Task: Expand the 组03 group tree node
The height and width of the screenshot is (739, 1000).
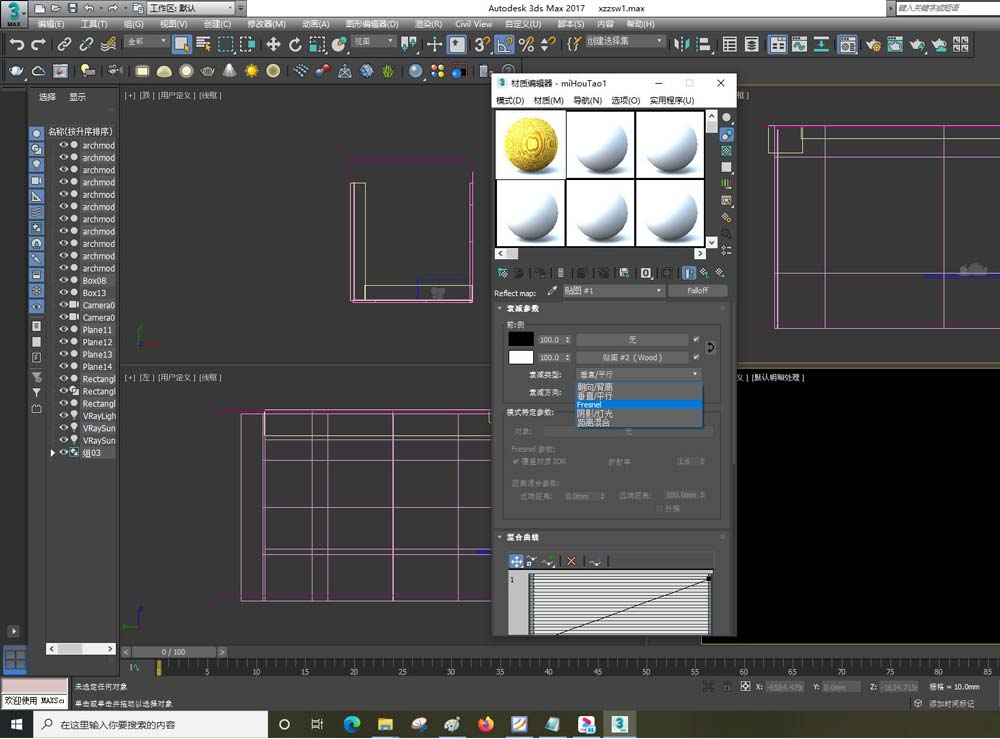Action: (53, 453)
